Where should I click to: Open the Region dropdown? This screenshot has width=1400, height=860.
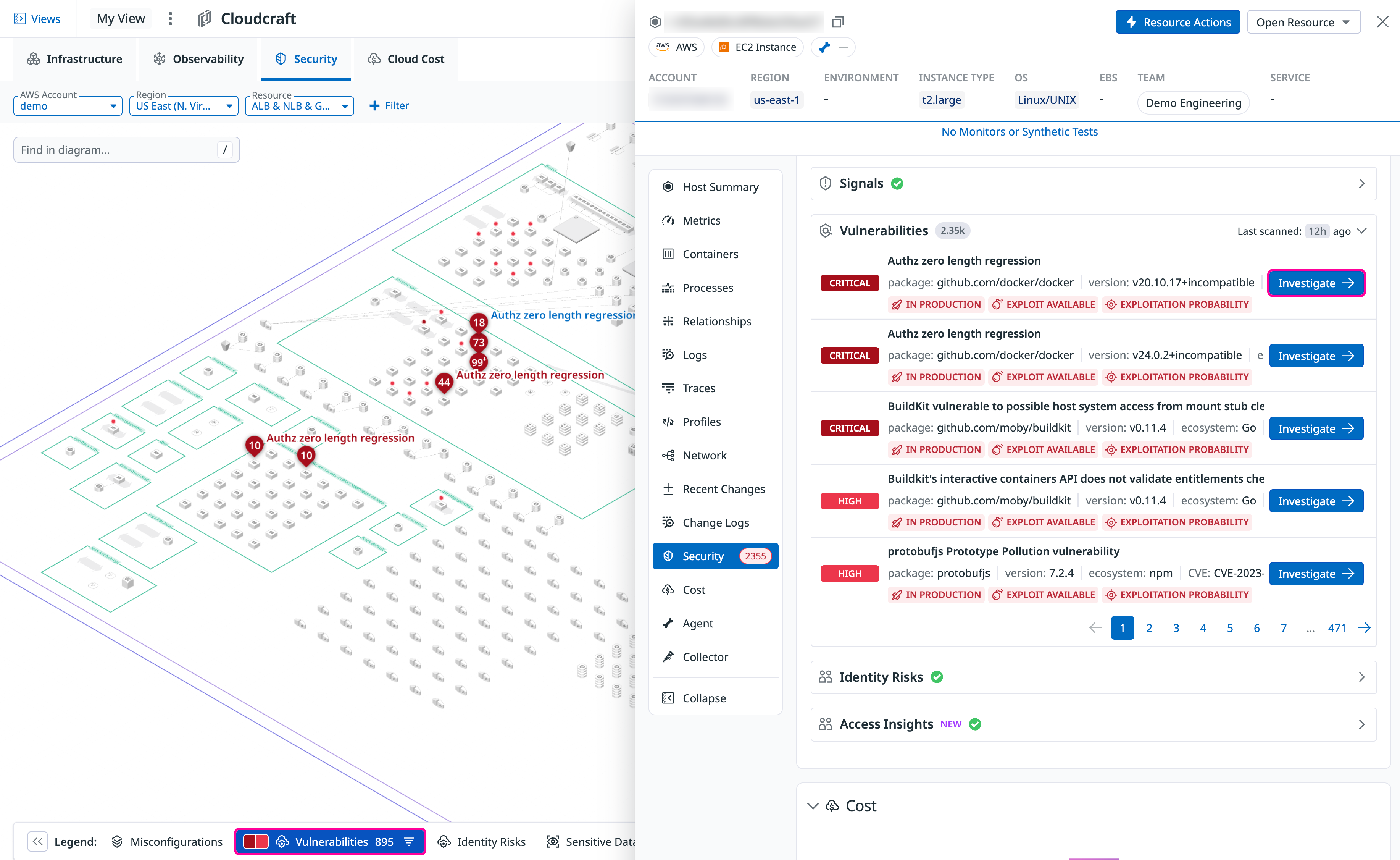[x=184, y=105]
